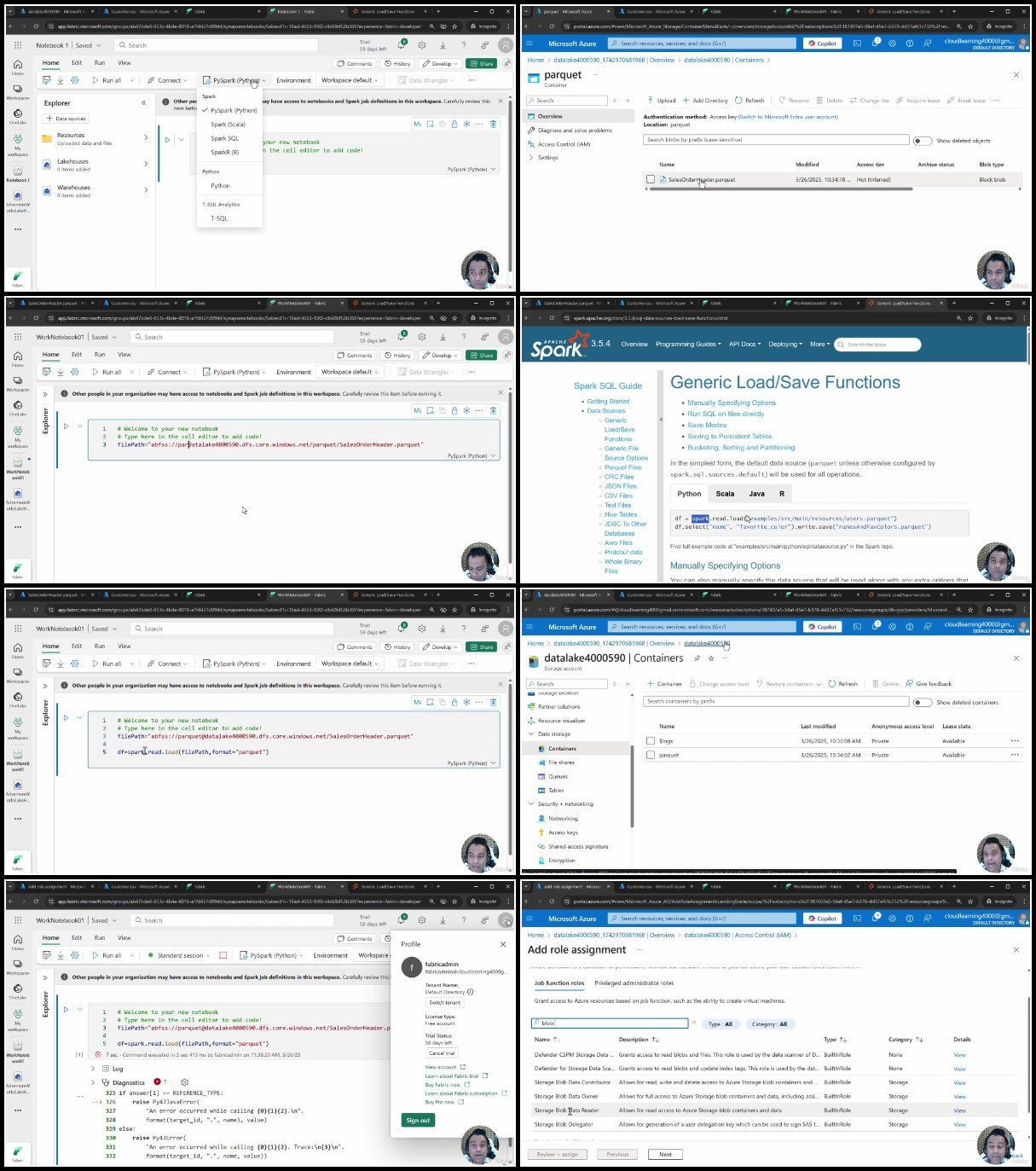Switch to Scala code tab in Spark docs
This screenshot has width=1036, height=1171.
(725, 494)
